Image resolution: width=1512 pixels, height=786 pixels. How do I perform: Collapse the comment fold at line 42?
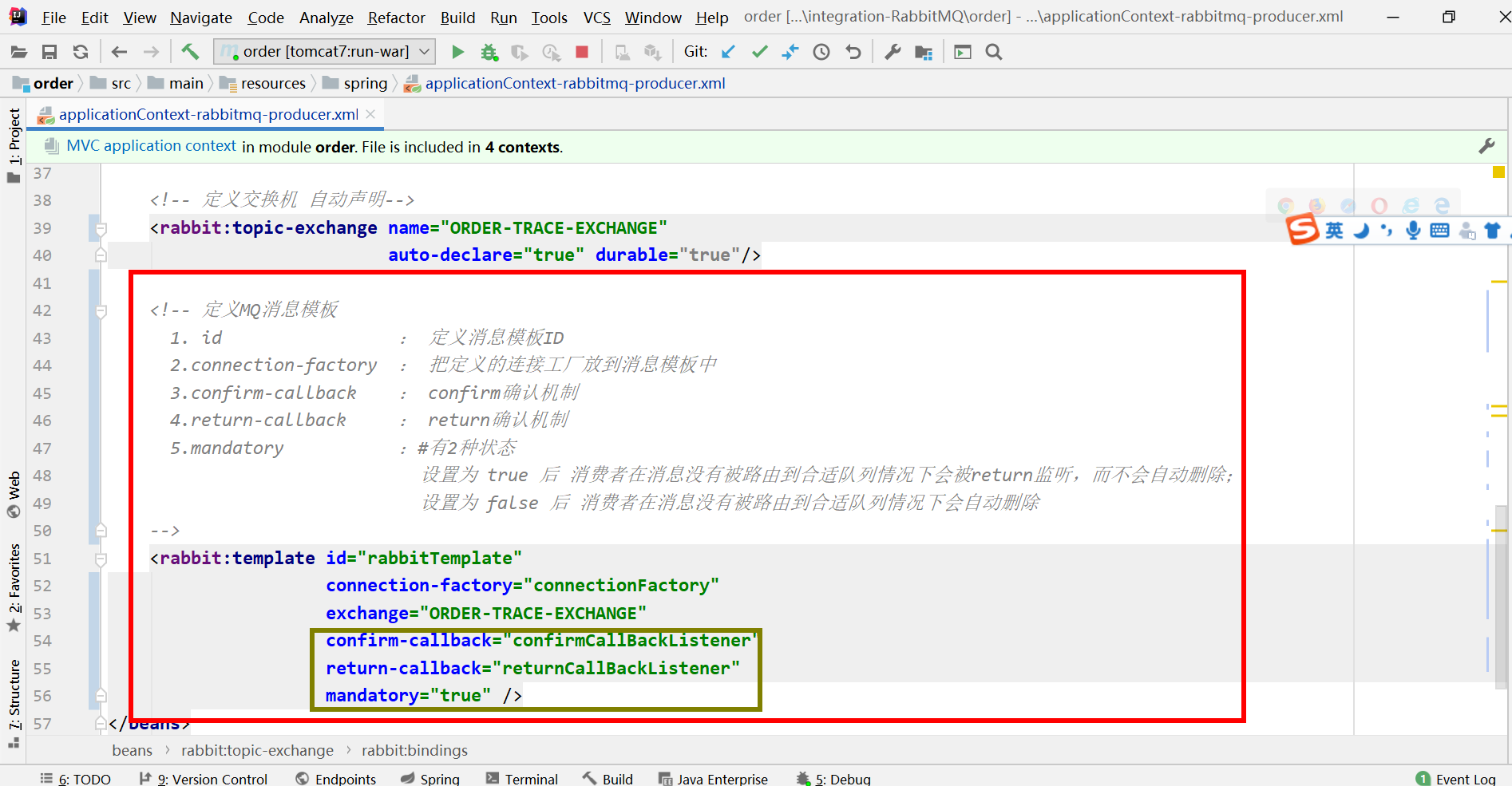(101, 310)
